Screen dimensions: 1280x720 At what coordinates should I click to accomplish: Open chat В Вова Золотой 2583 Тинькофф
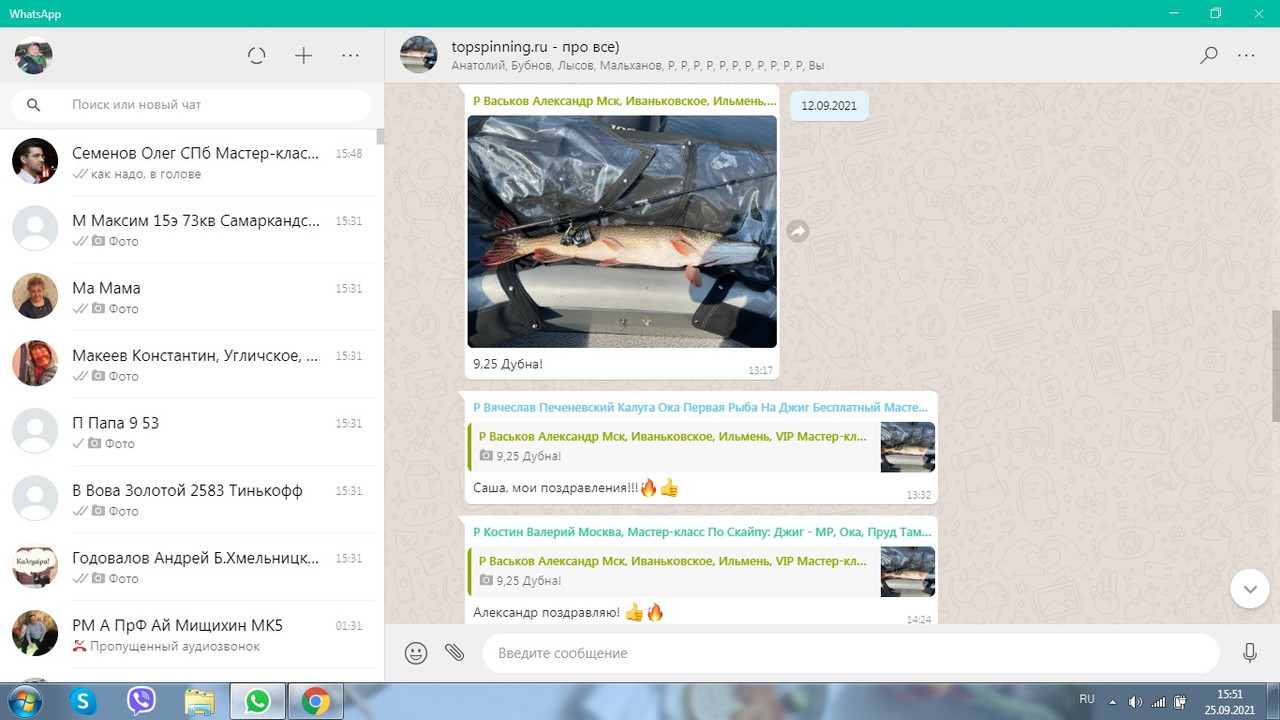[190, 499]
